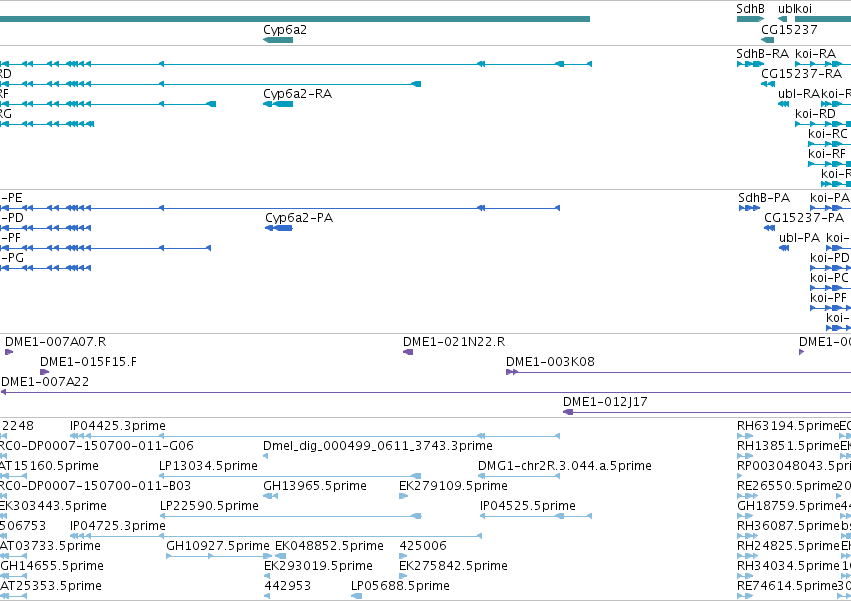This screenshot has height=601, width=851.
Task: Open BAC clone DME1-003K08
Action: [x=550, y=362]
